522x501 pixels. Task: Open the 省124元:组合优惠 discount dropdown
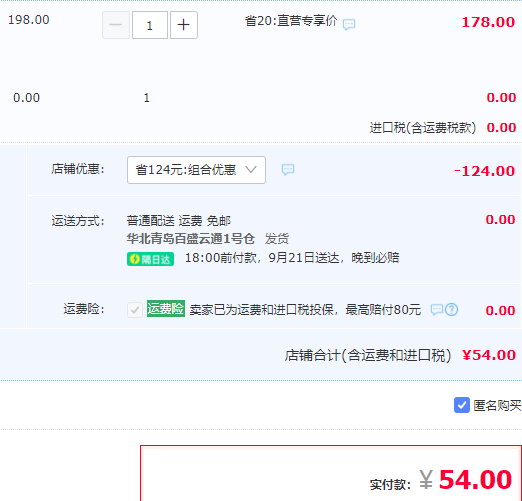point(196,170)
